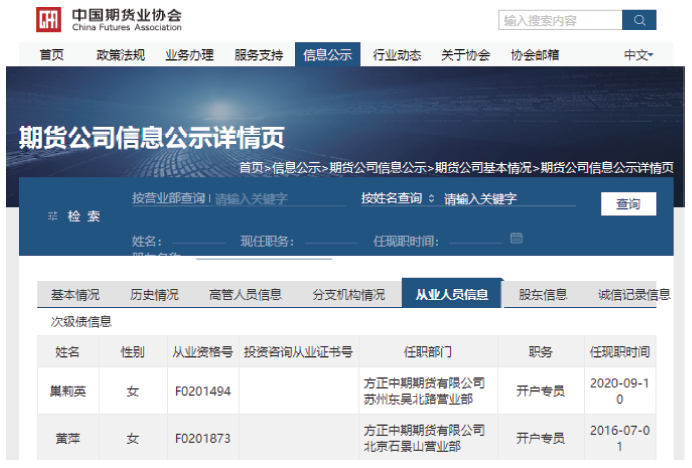Click the 现任职务 filter field
This screenshot has width=692, height=468.
pyautogui.click(x=331, y=240)
